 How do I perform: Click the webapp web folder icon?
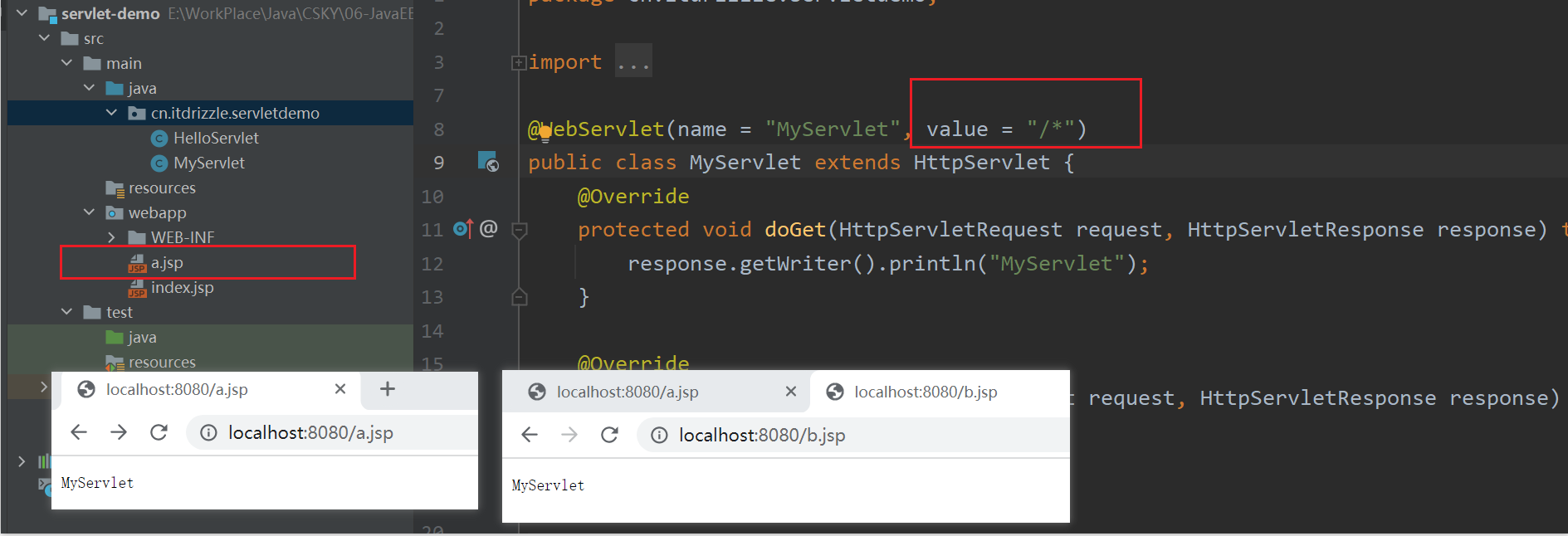[x=115, y=213]
